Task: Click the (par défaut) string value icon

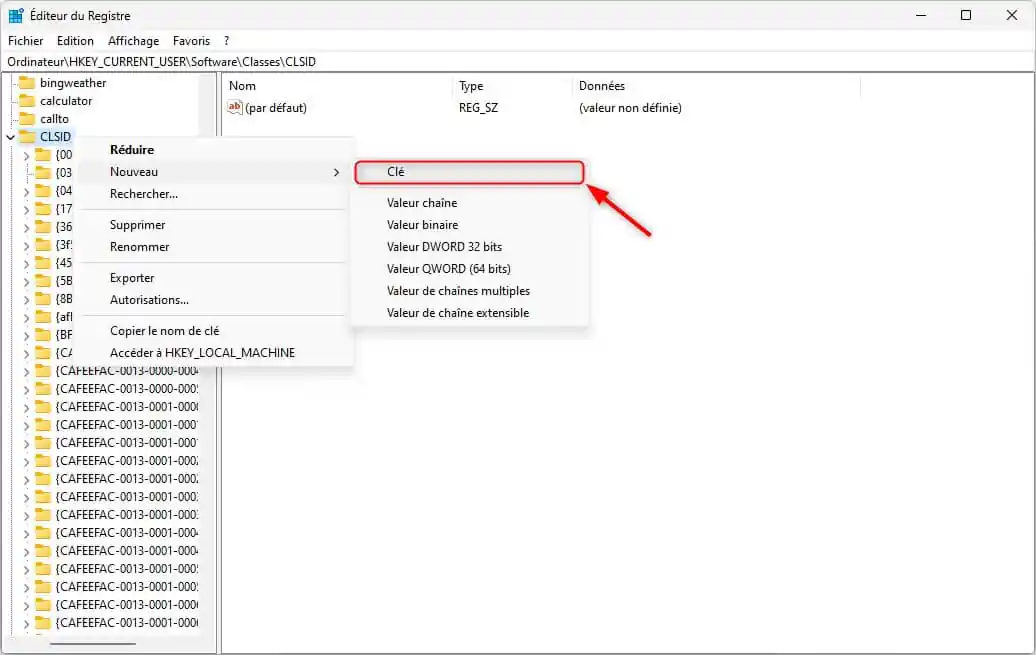Action: pos(235,107)
